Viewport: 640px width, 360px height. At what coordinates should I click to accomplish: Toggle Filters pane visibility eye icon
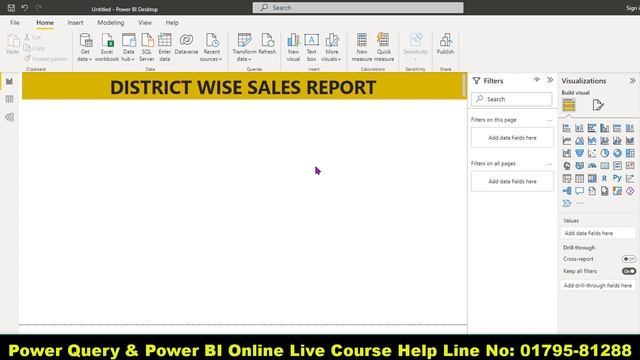coord(537,80)
